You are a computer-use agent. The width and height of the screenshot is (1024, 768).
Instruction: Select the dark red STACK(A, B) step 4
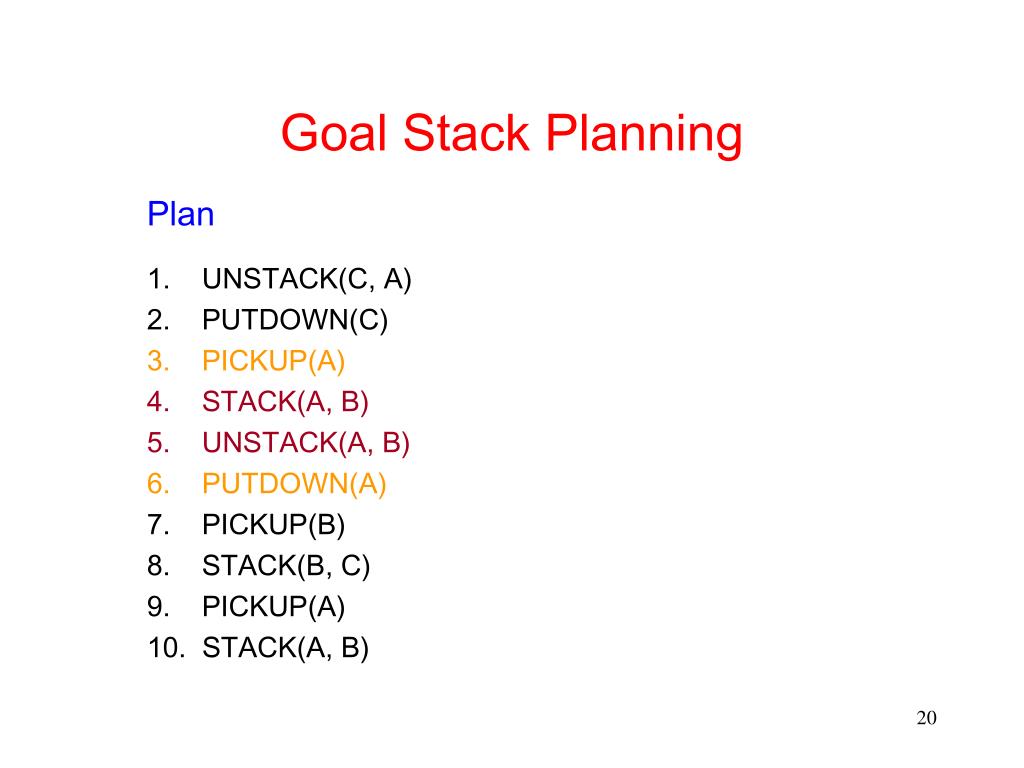click(x=285, y=402)
